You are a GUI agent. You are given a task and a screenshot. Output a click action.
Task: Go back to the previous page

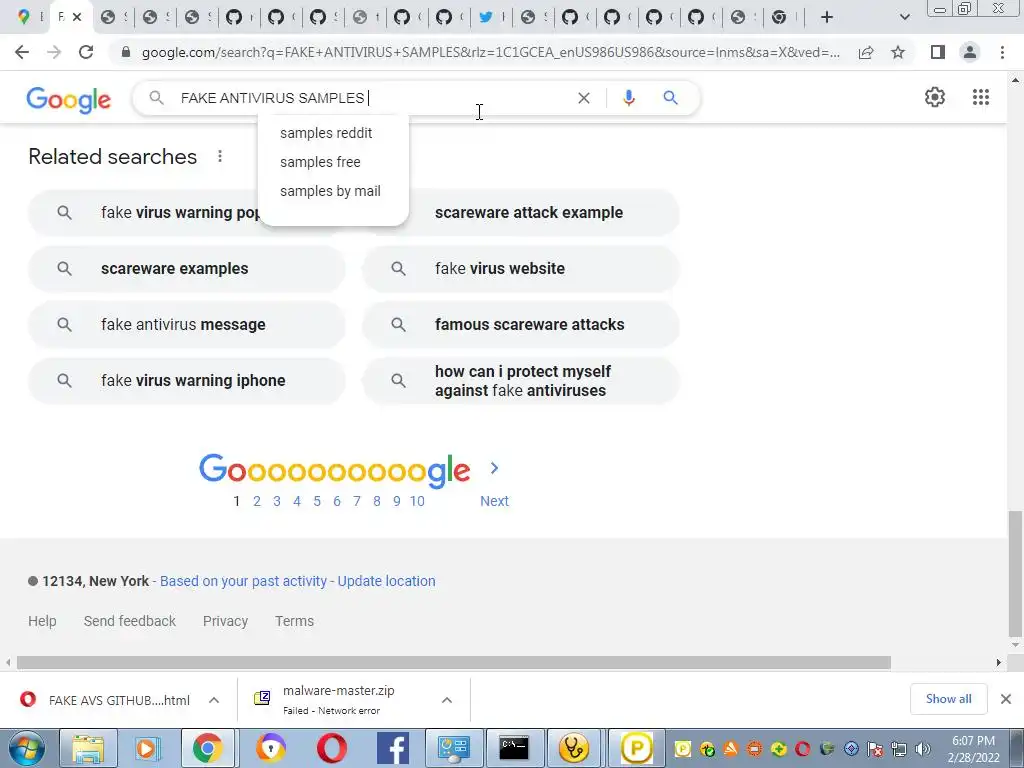click(22, 52)
